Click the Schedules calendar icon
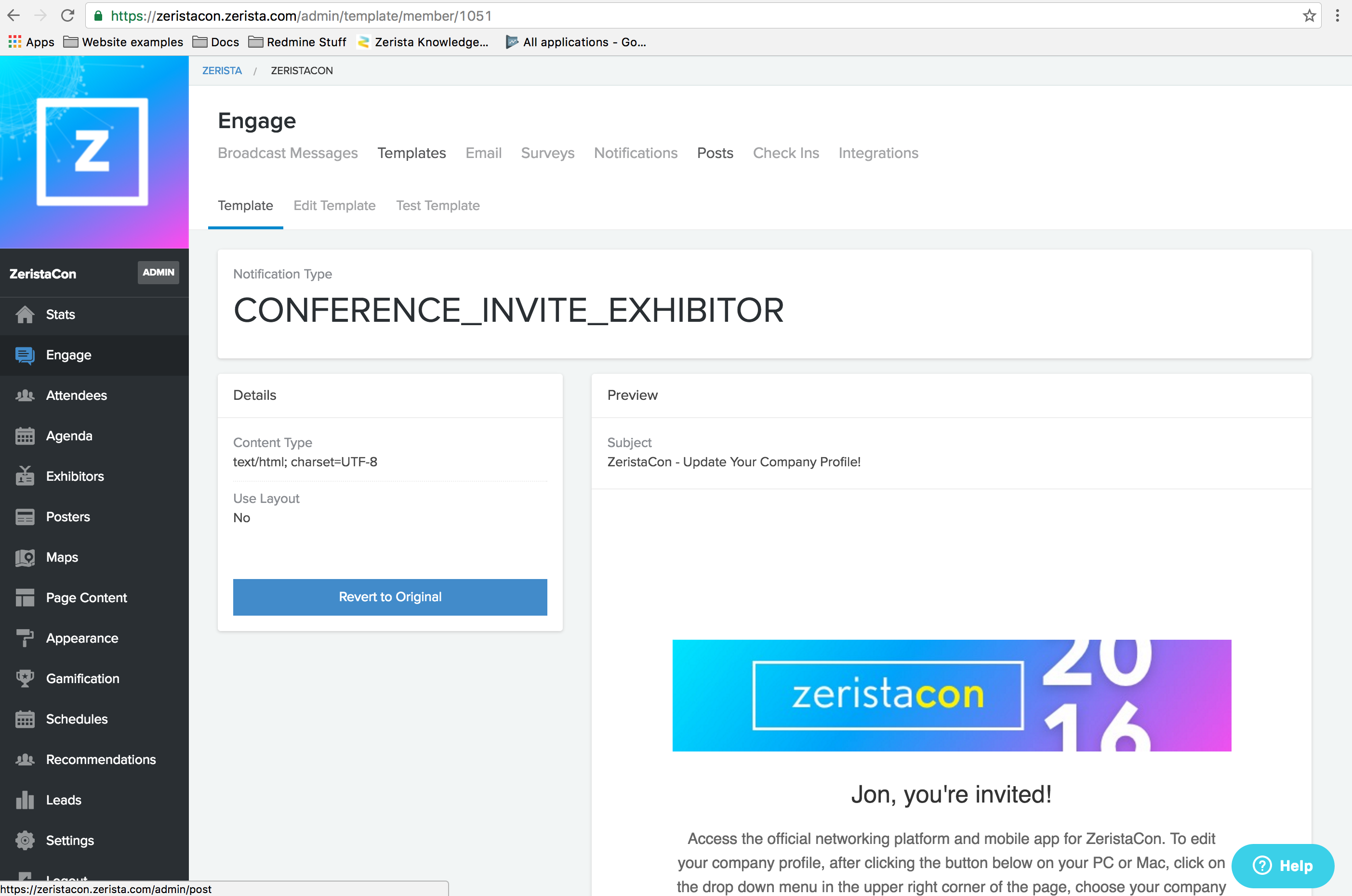The image size is (1352, 896). coord(25,719)
